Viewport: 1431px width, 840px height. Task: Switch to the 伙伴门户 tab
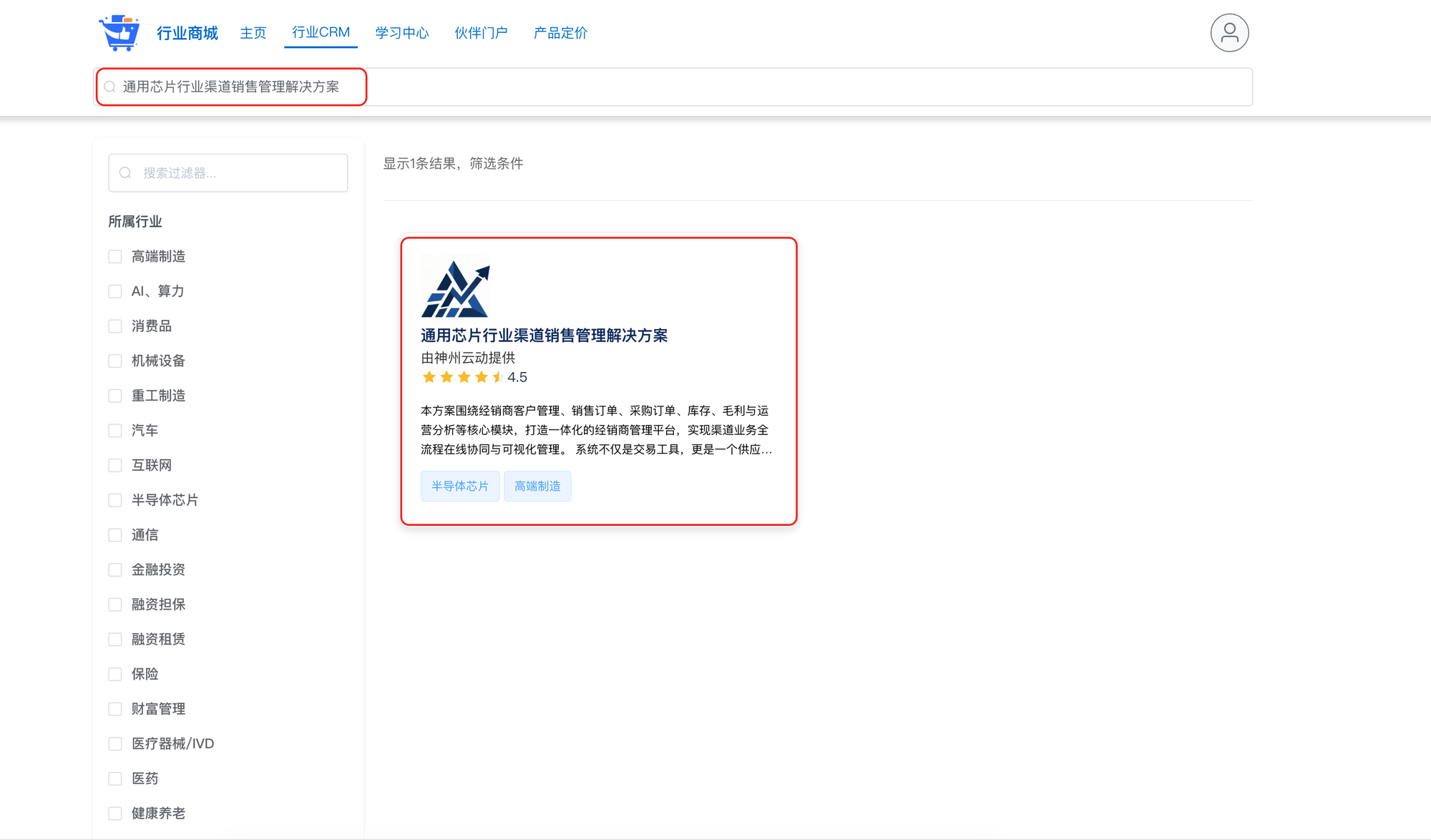[481, 33]
